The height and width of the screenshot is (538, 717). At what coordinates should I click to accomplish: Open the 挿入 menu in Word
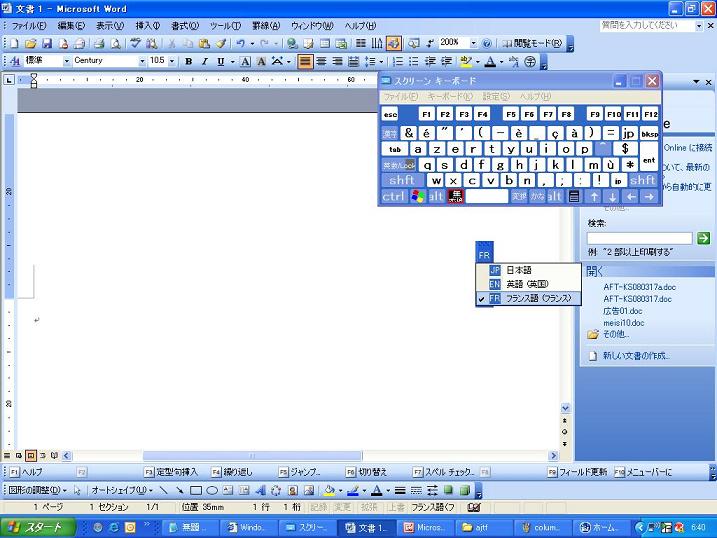click(148, 26)
